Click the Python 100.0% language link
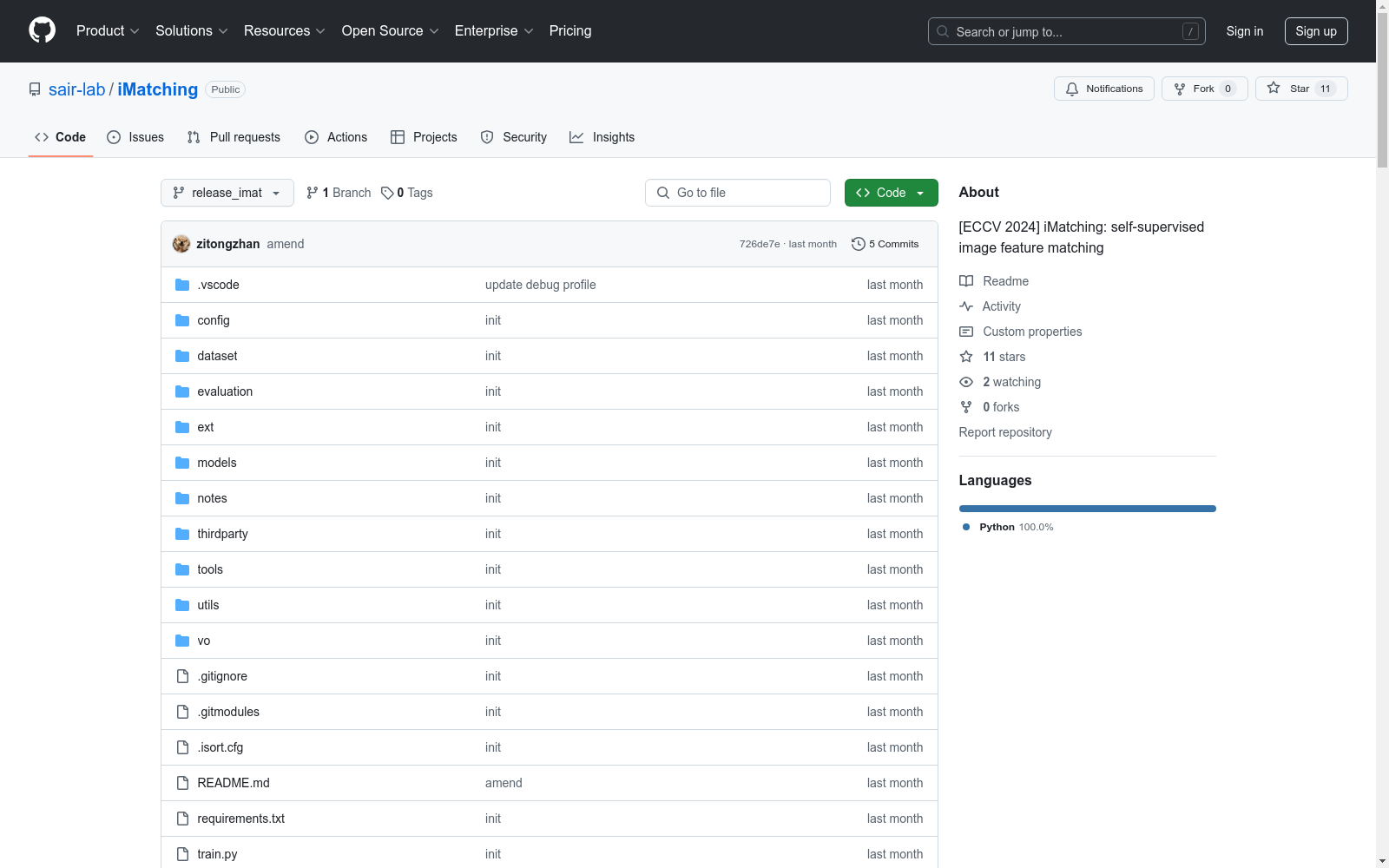 point(1008,527)
